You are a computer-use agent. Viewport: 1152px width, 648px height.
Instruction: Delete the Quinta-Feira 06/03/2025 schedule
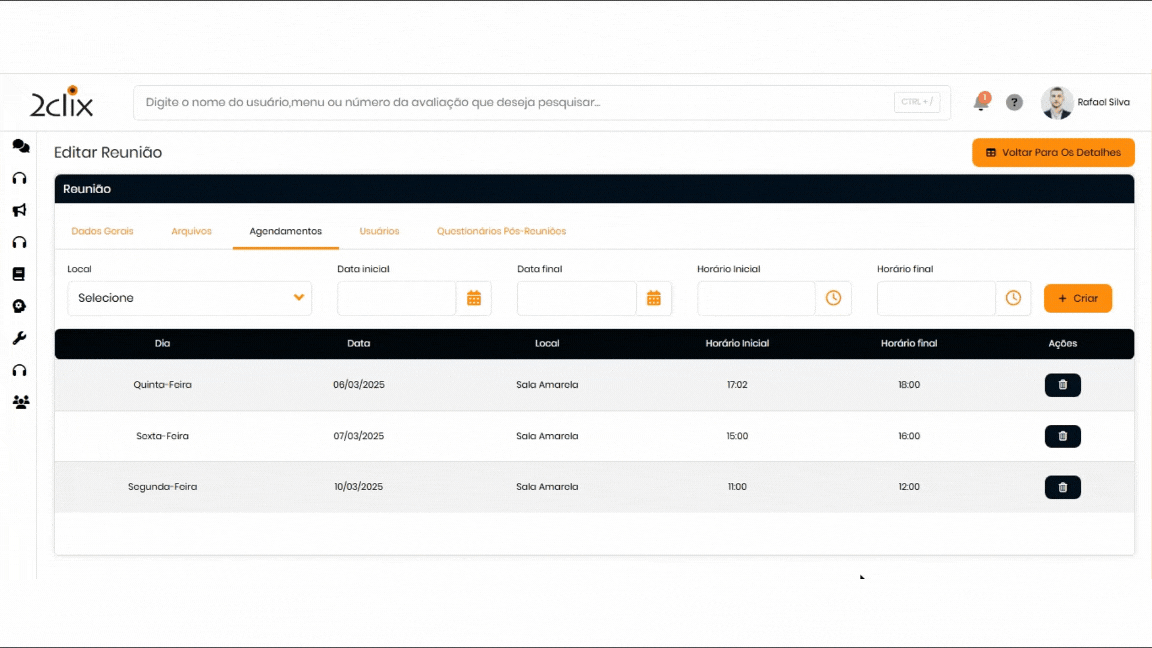[x=1062, y=385]
